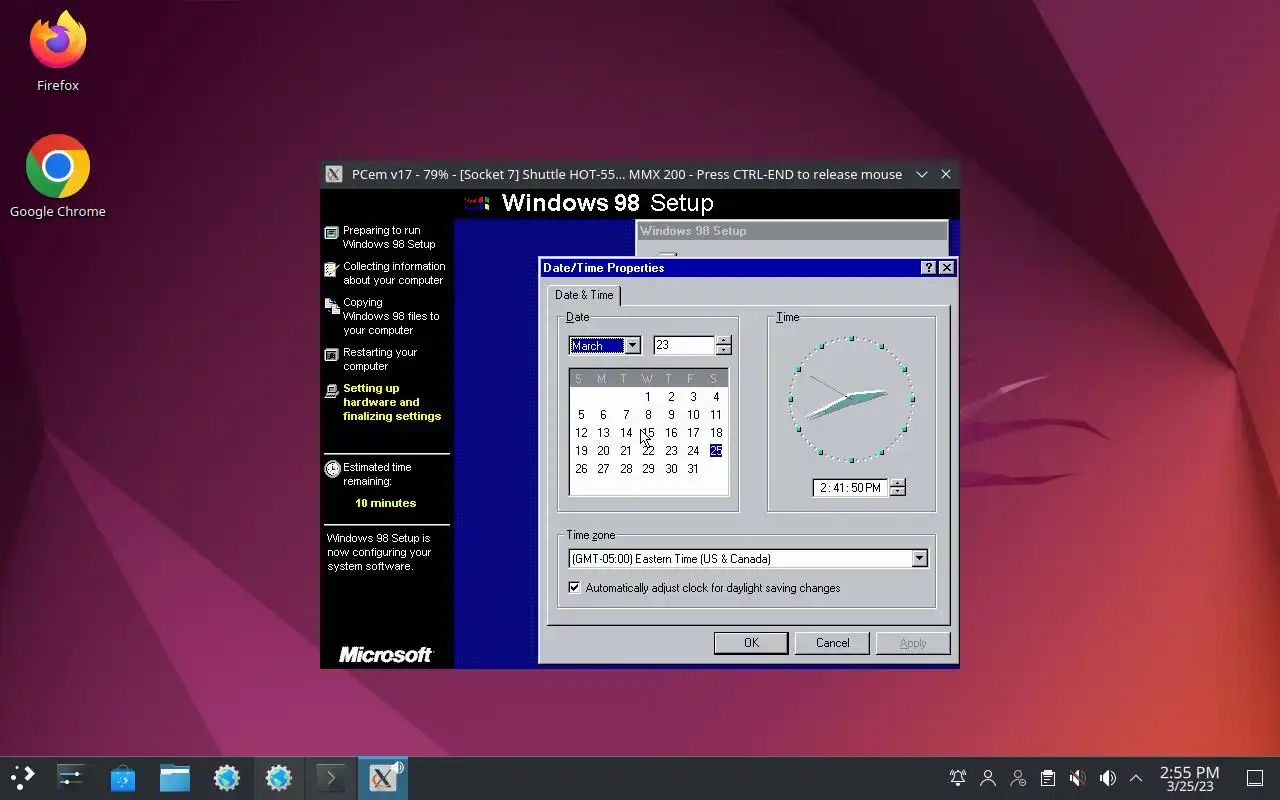Decrease the year with down spinner
This screenshot has height=800, width=1280.
pyautogui.click(x=724, y=351)
